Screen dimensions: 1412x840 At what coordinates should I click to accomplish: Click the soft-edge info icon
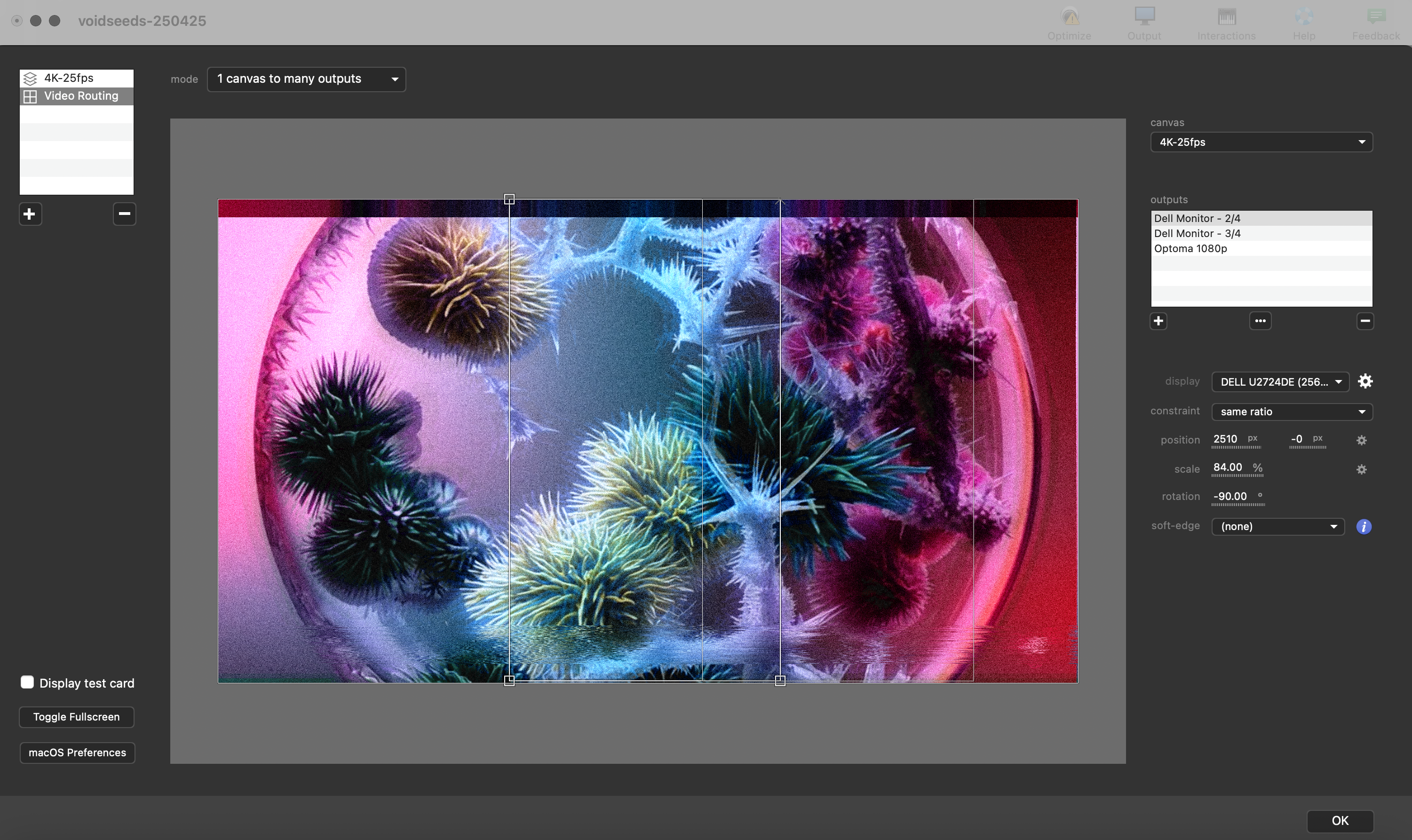click(x=1364, y=526)
